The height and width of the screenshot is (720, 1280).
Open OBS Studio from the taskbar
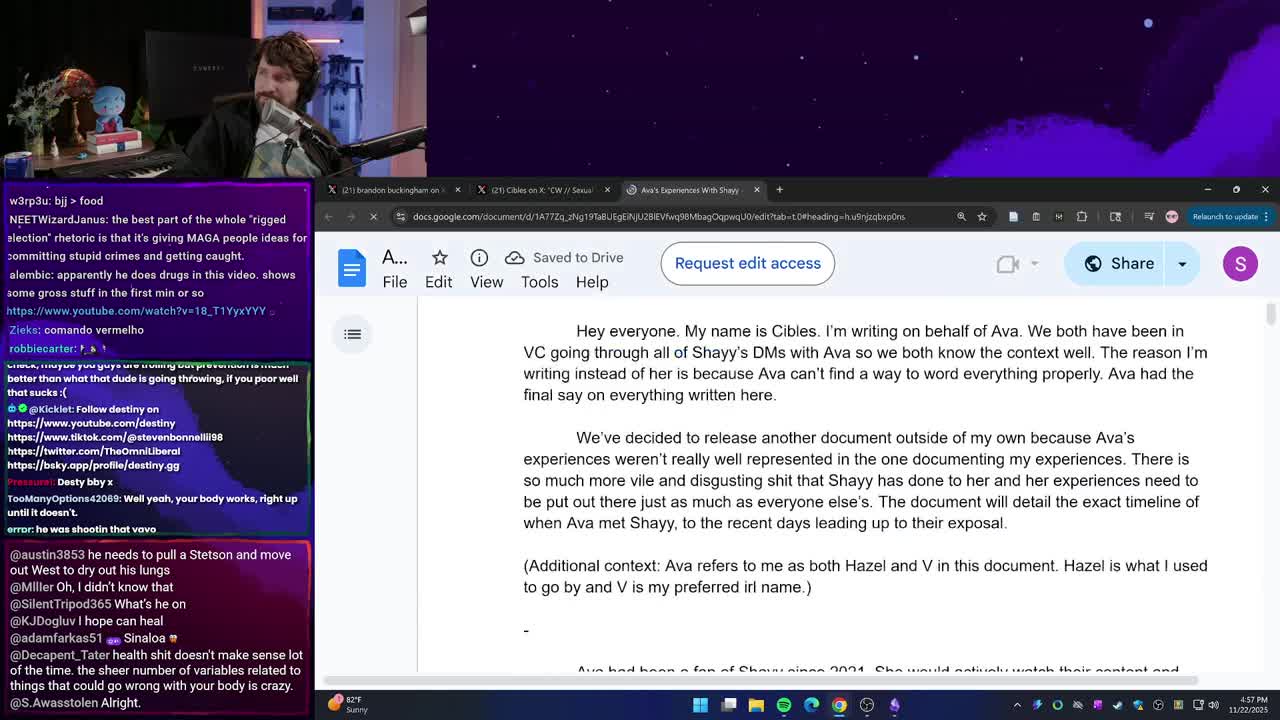pyautogui.click(x=867, y=705)
